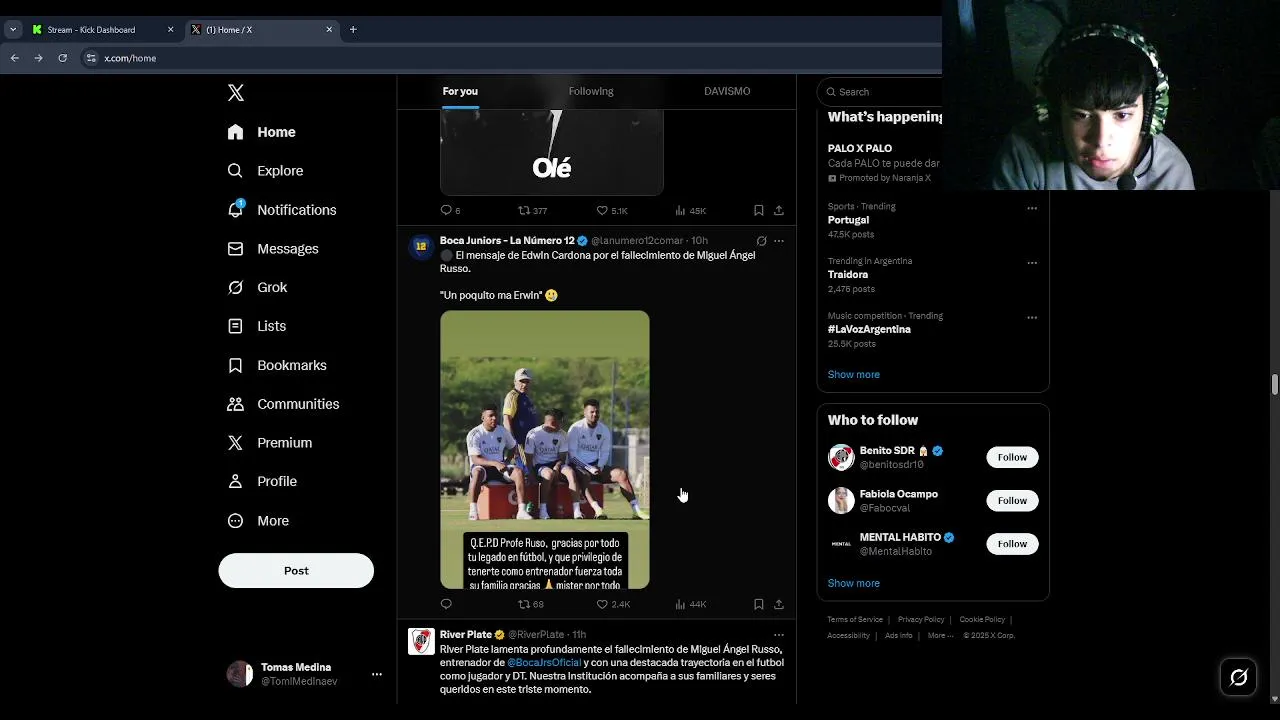The width and height of the screenshot is (1280, 720).
Task: Follow MENTAL HABITO
Action: (x=1012, y=544)
